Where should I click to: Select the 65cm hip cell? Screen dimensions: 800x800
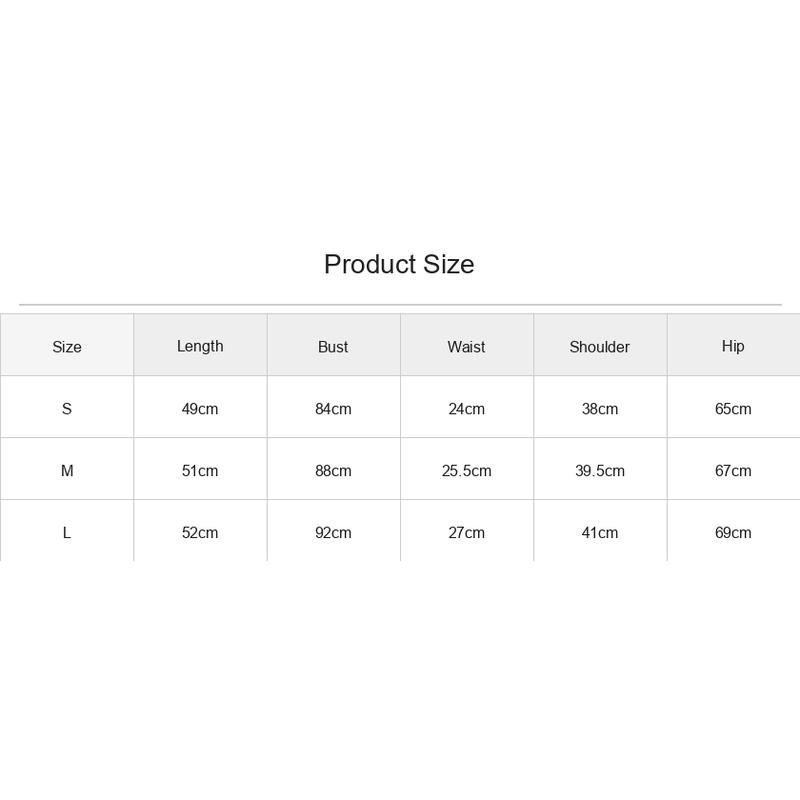point(733,409)
